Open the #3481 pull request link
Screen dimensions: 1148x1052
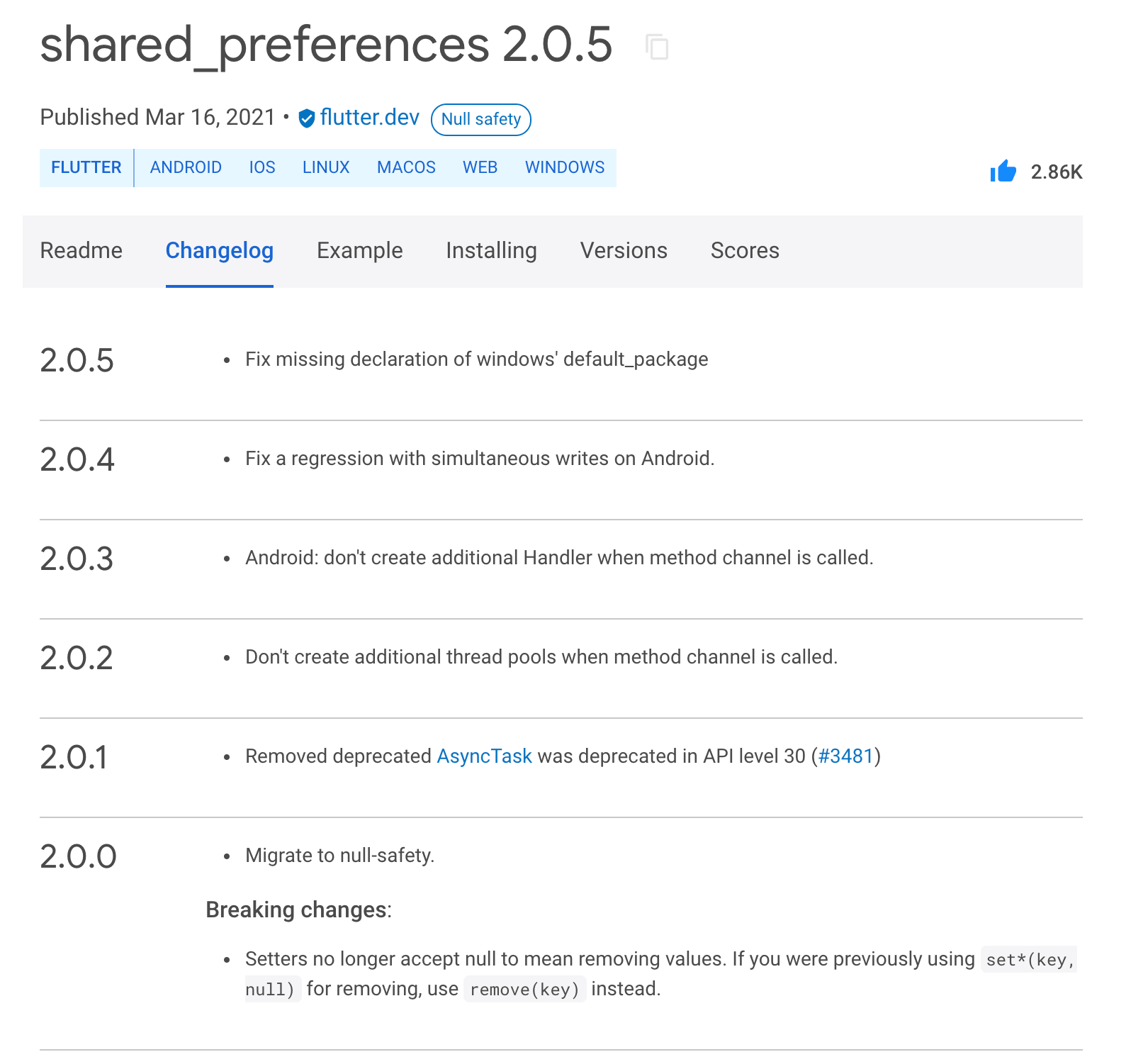pos(845,756)
